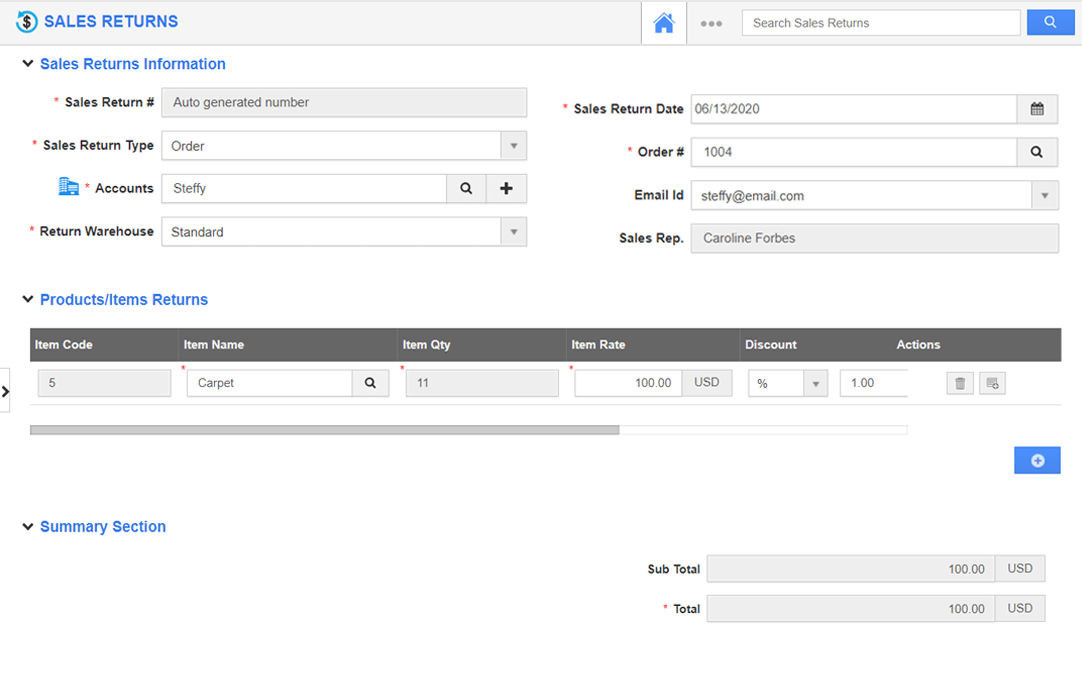Click the add note icon beside trash
Screen dimensions: 1082x689
(x=992, y=383)
